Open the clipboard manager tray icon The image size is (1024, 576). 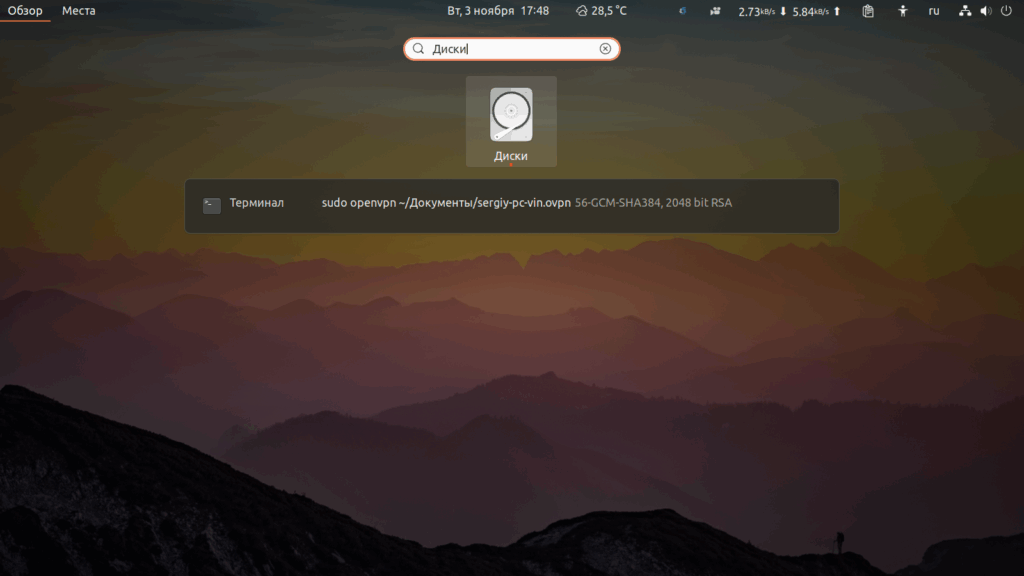[x=868, y=10]
